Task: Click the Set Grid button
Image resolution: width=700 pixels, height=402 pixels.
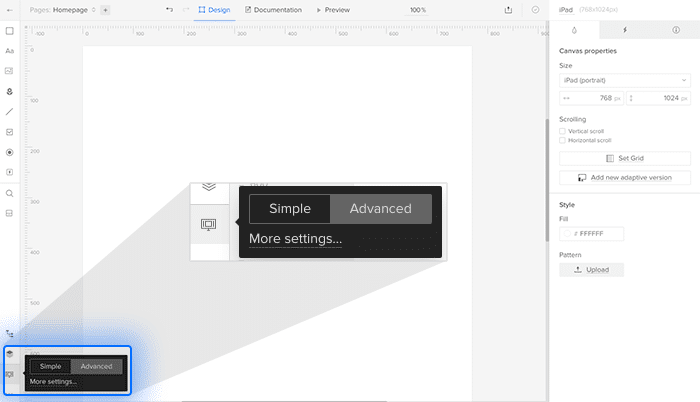Action: click(625, 158)
